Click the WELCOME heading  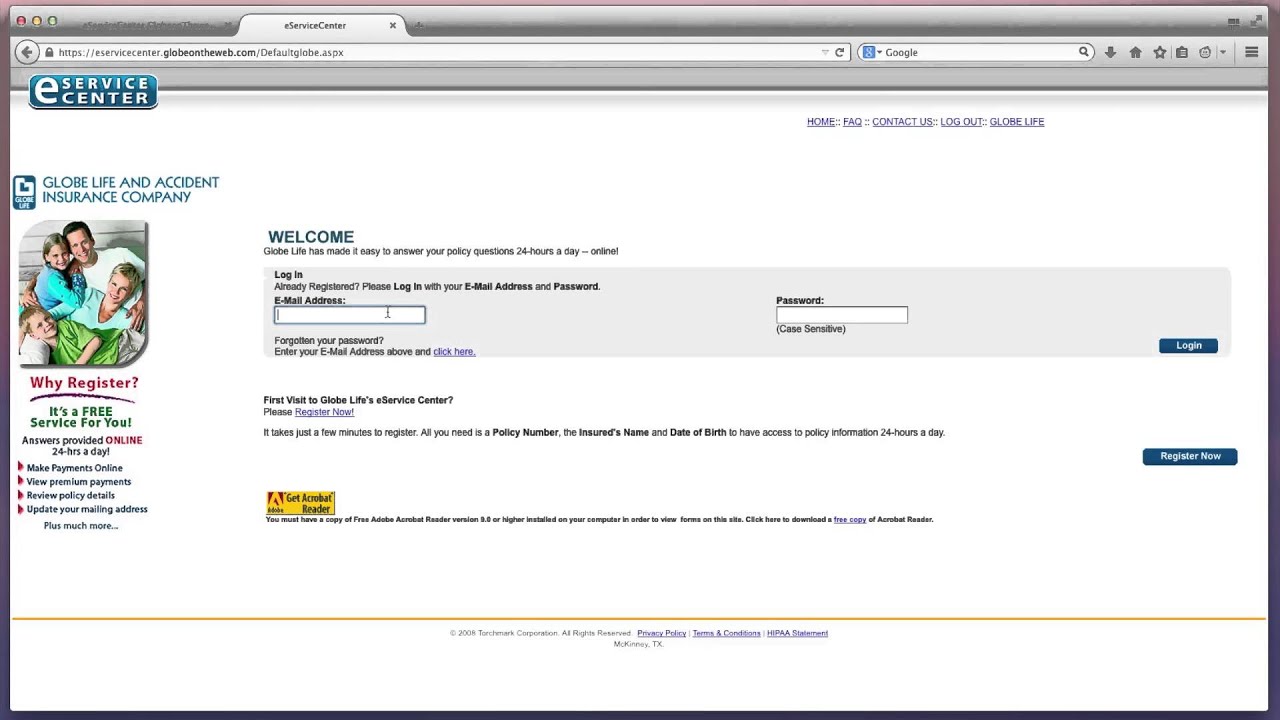point(311,237)
